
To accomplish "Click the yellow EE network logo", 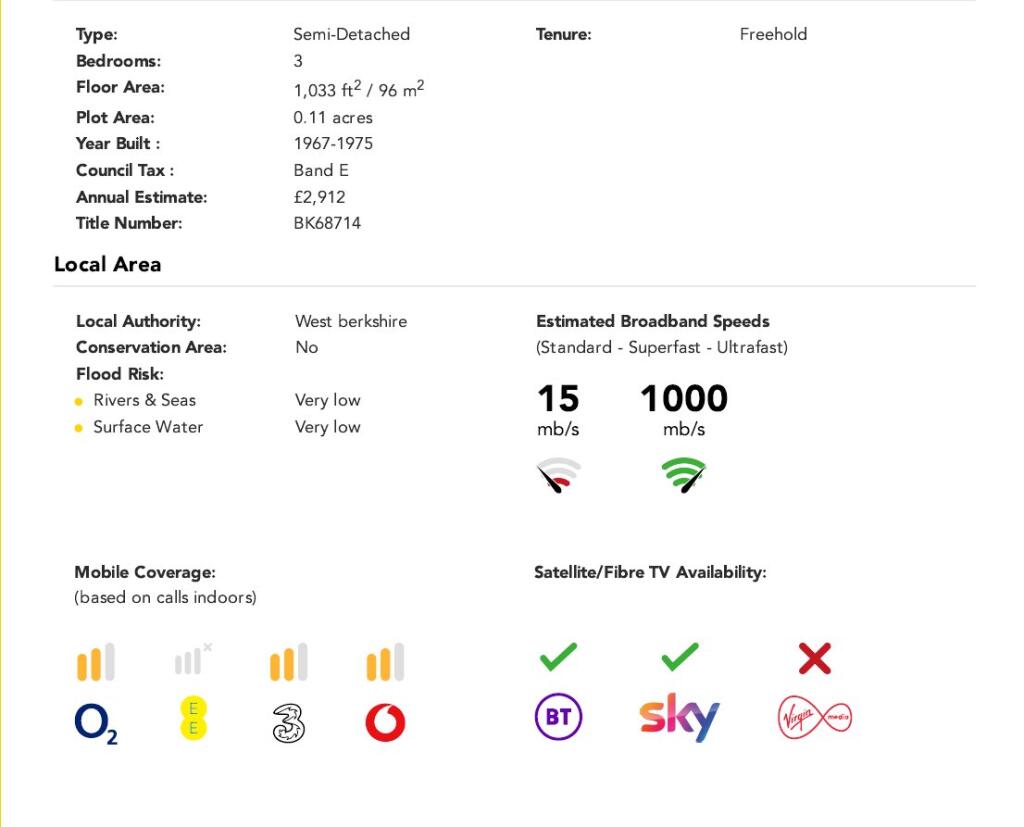I will (x=192, y=719).
